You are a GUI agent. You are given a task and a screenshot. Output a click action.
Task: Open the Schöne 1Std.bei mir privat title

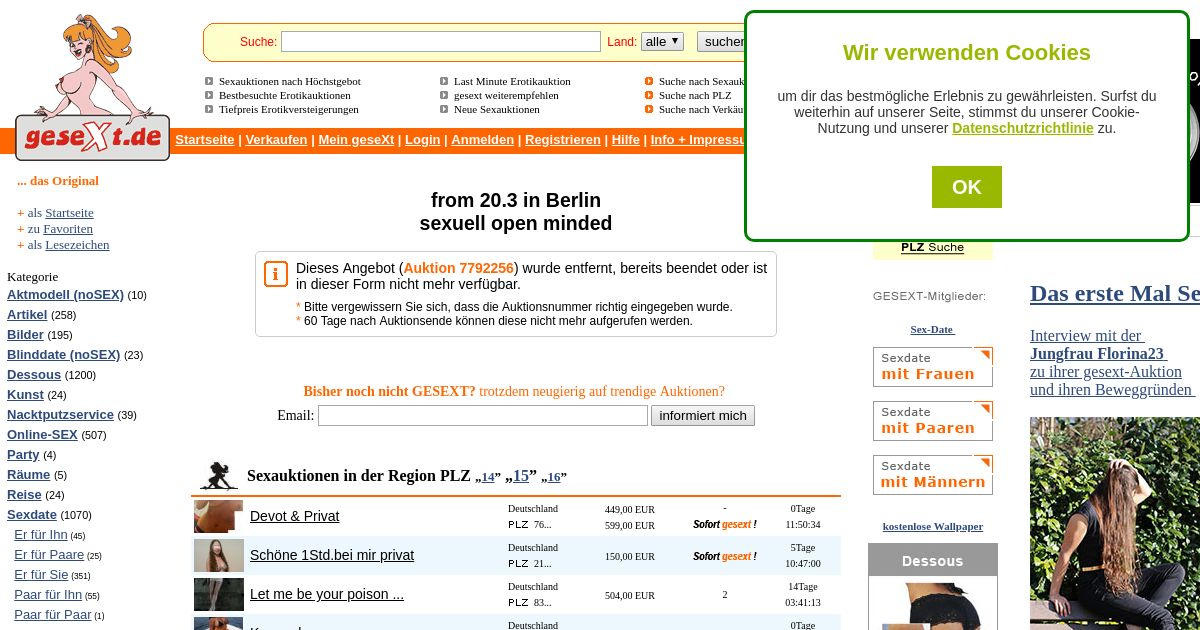click(332, 555)
